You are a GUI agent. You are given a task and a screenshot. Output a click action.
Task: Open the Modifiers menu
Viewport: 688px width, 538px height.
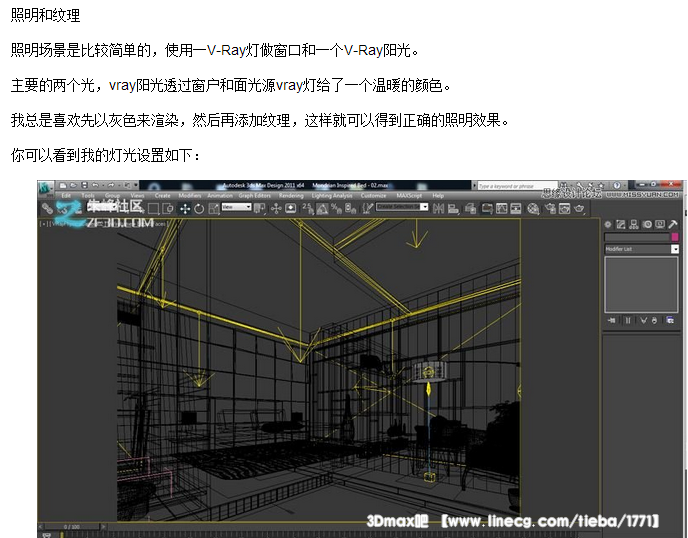(x=190, y=196)
